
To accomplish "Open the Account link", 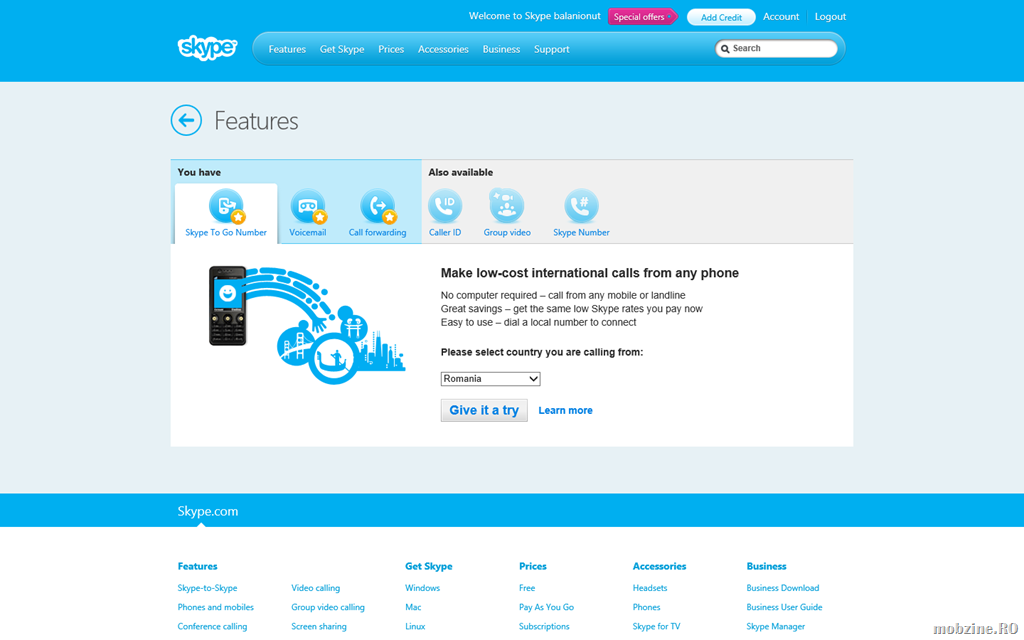I will click(781, 17).
